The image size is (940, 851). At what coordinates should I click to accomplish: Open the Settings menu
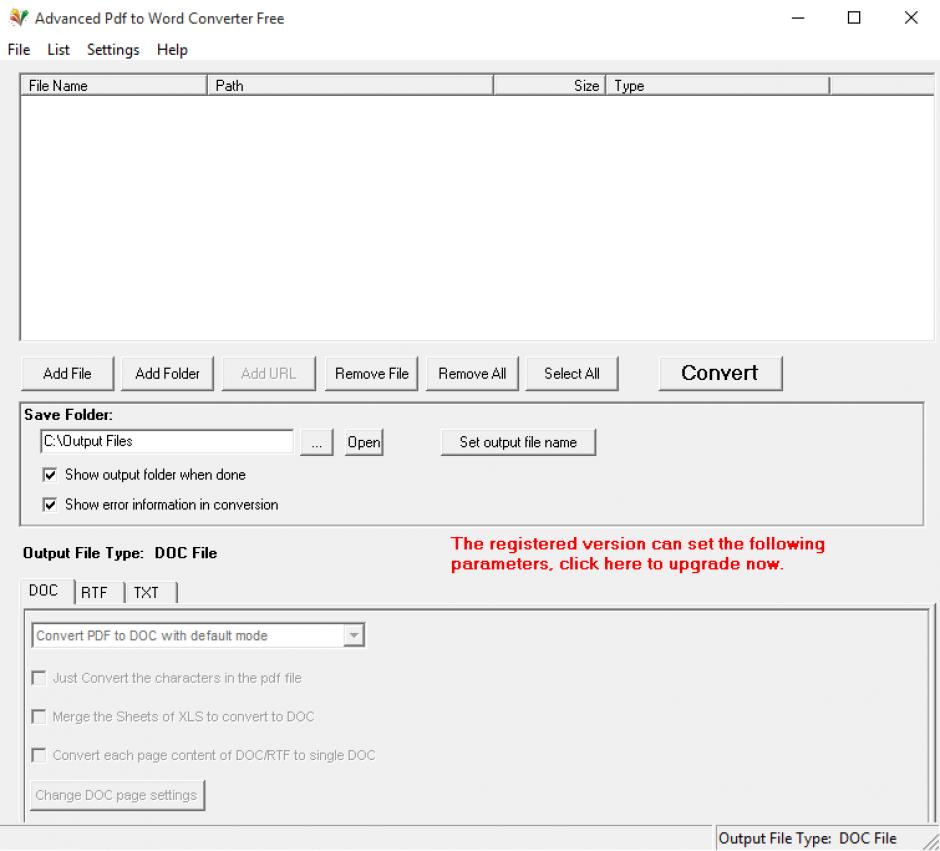click(x=113, y=50)
